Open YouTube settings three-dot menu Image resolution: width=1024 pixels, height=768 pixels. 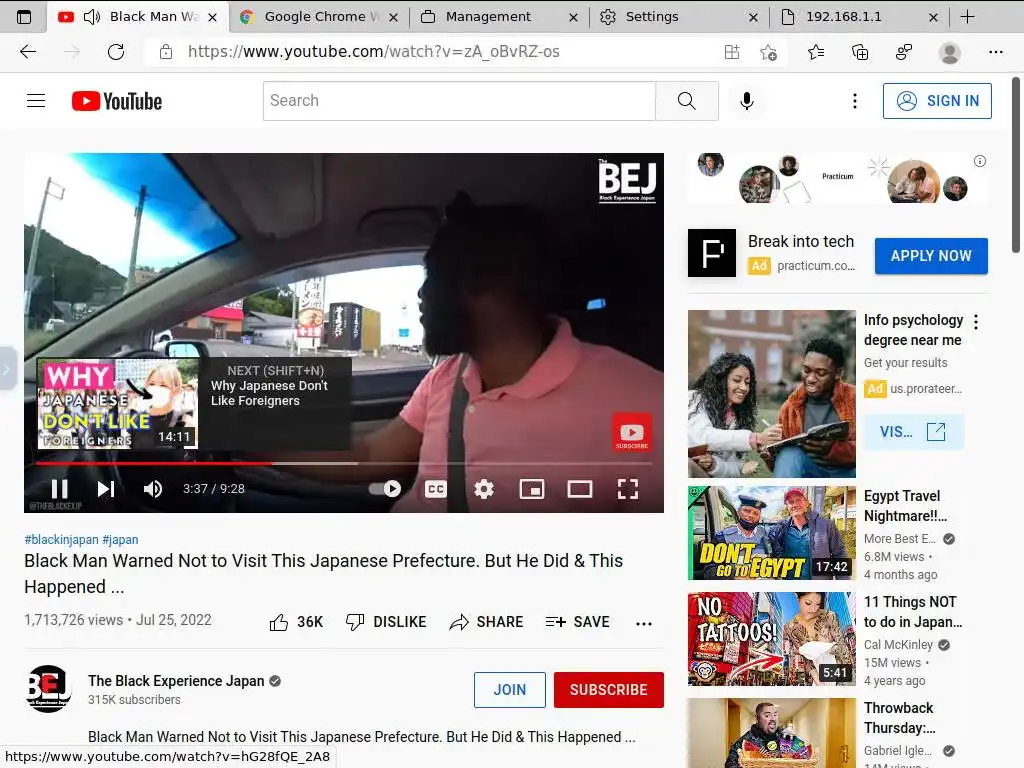click(854, 101)
